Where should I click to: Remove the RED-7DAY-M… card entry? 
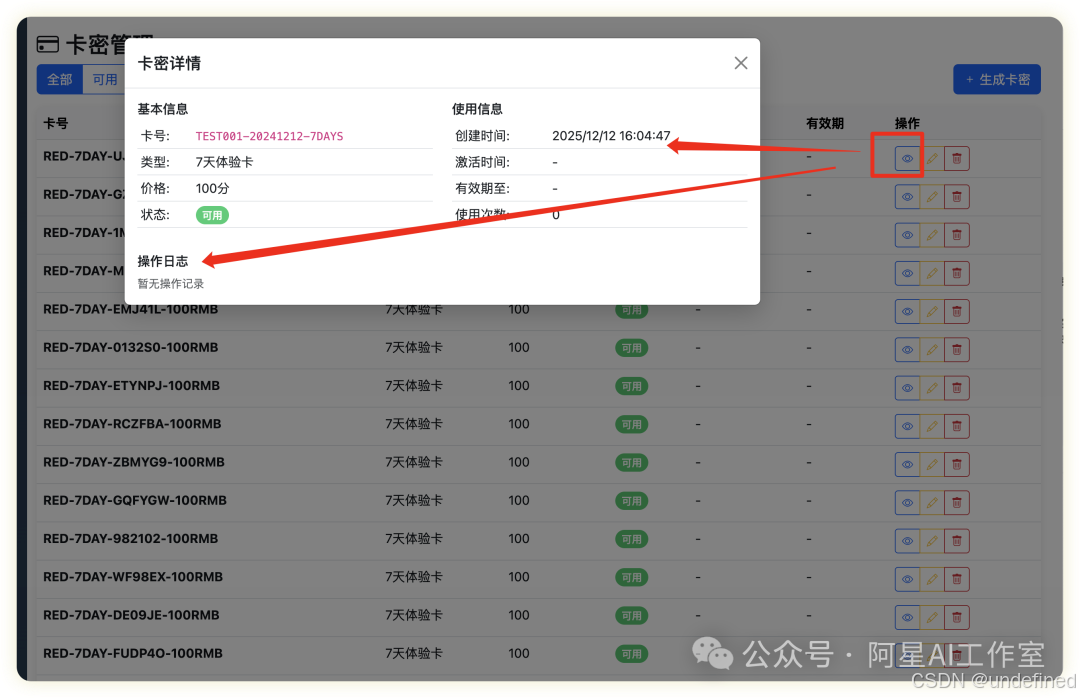point(957,274)
